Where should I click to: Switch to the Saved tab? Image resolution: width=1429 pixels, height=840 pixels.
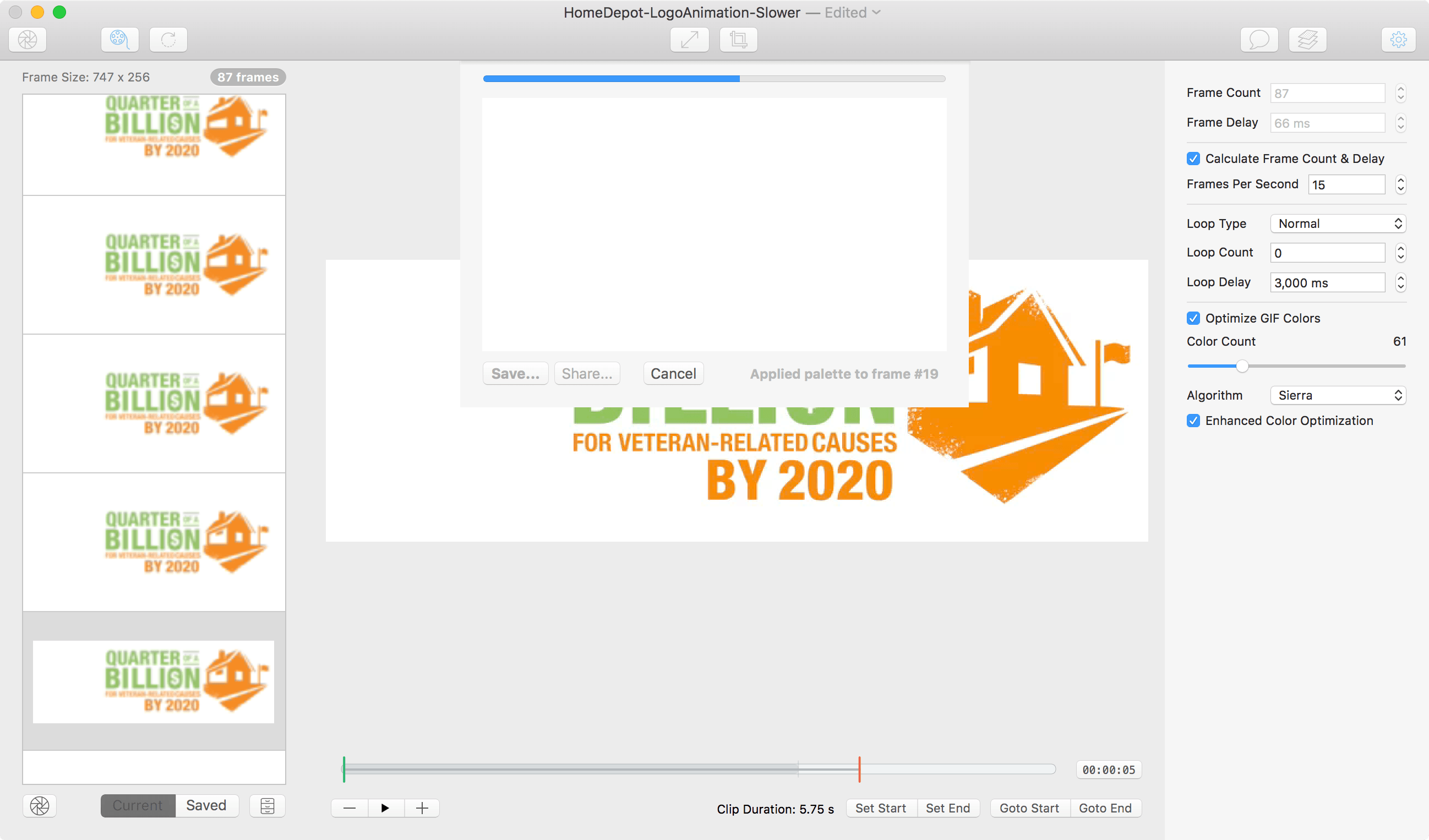(x=206, y=805)
